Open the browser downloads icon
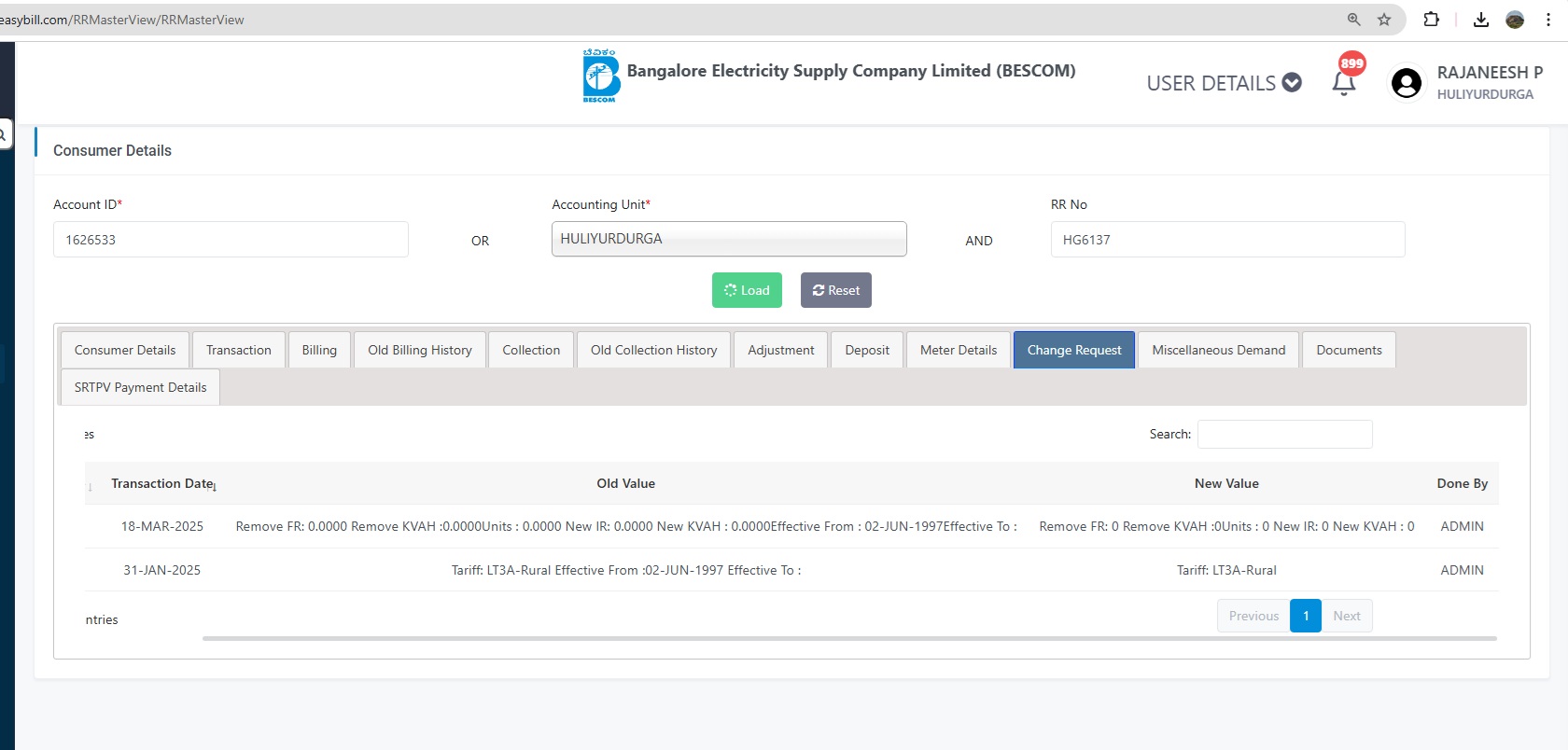Screen dimensions: 1568x750 1481,20
